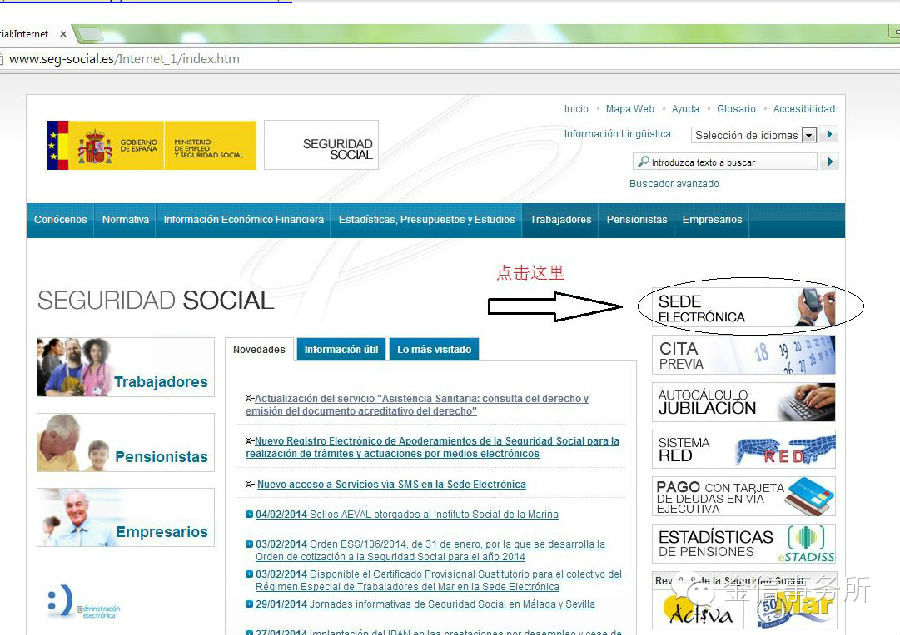Screen dimensions: 900x635
Task: Open the Mar magazine logo
Action: click(x=793, y=609)
